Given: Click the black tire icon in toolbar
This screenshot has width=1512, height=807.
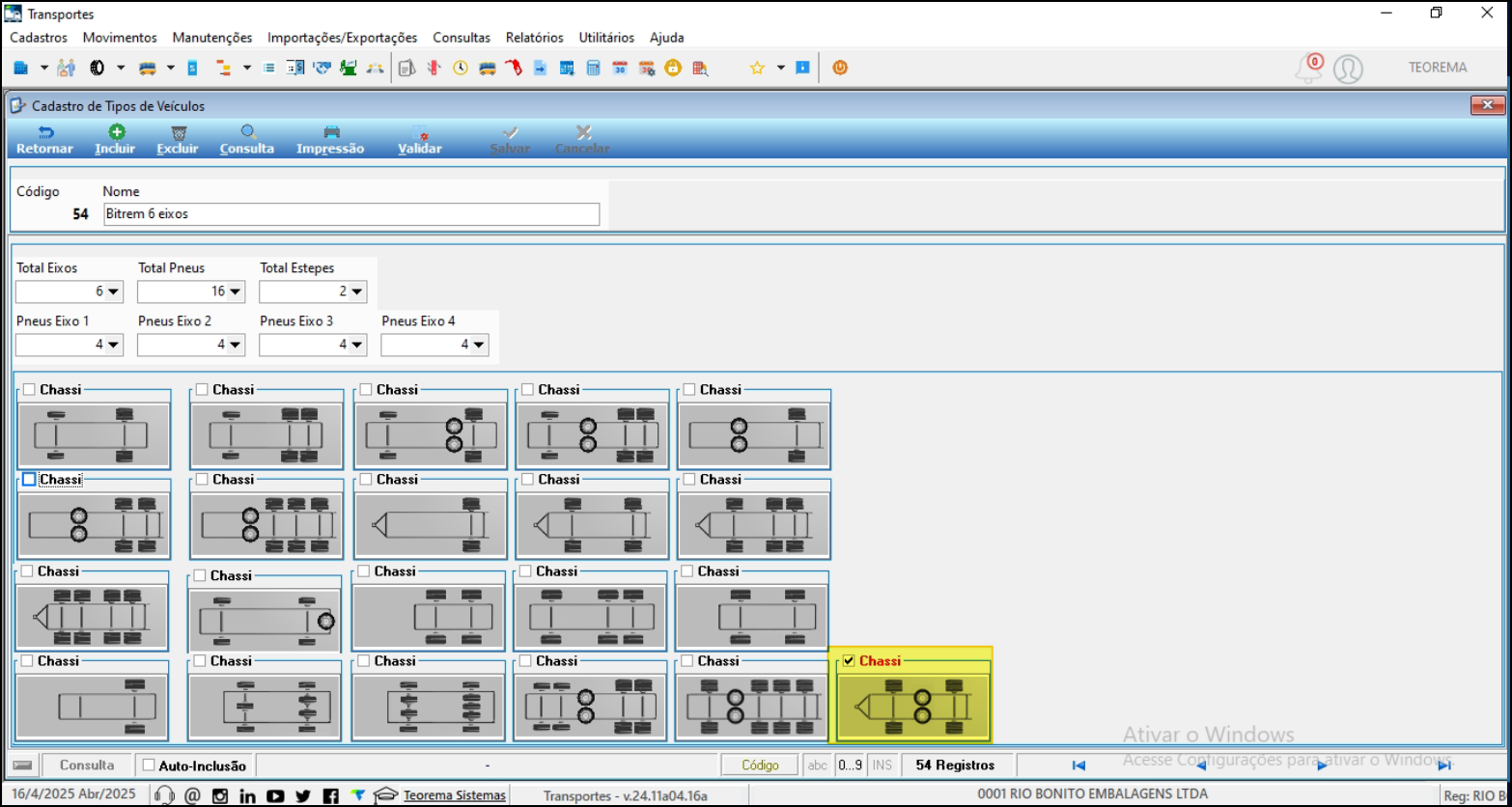Looking at the screenshot, I should 98,68.
